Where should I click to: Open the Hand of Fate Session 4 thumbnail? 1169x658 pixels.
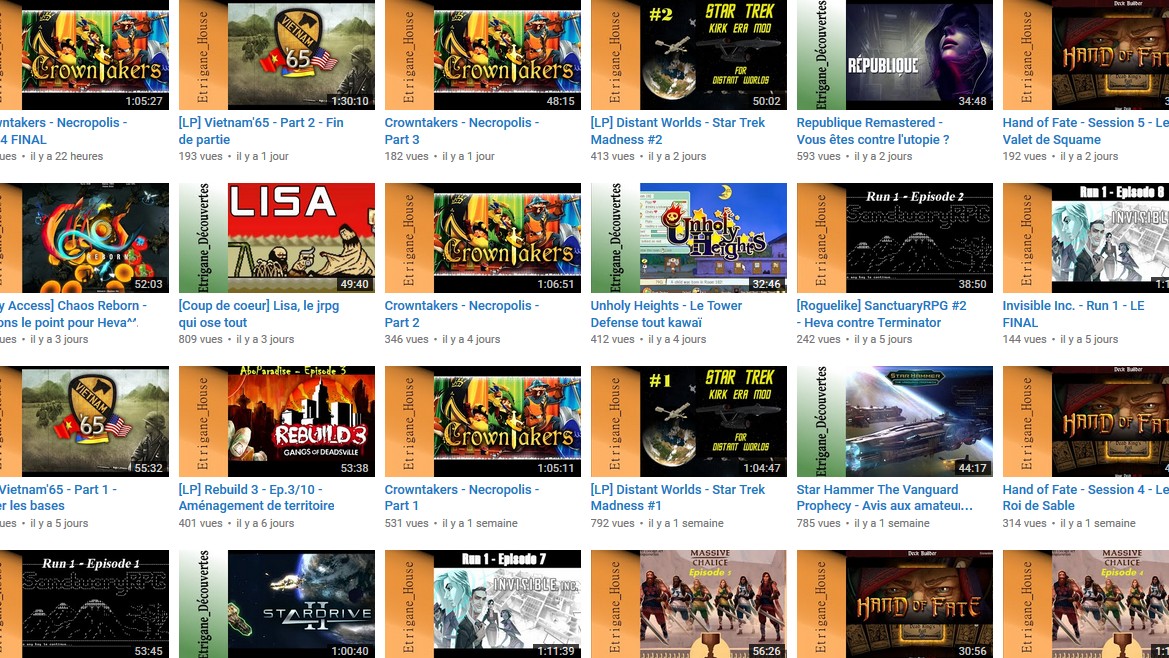pyautogui.click(x=1086, y=421)
